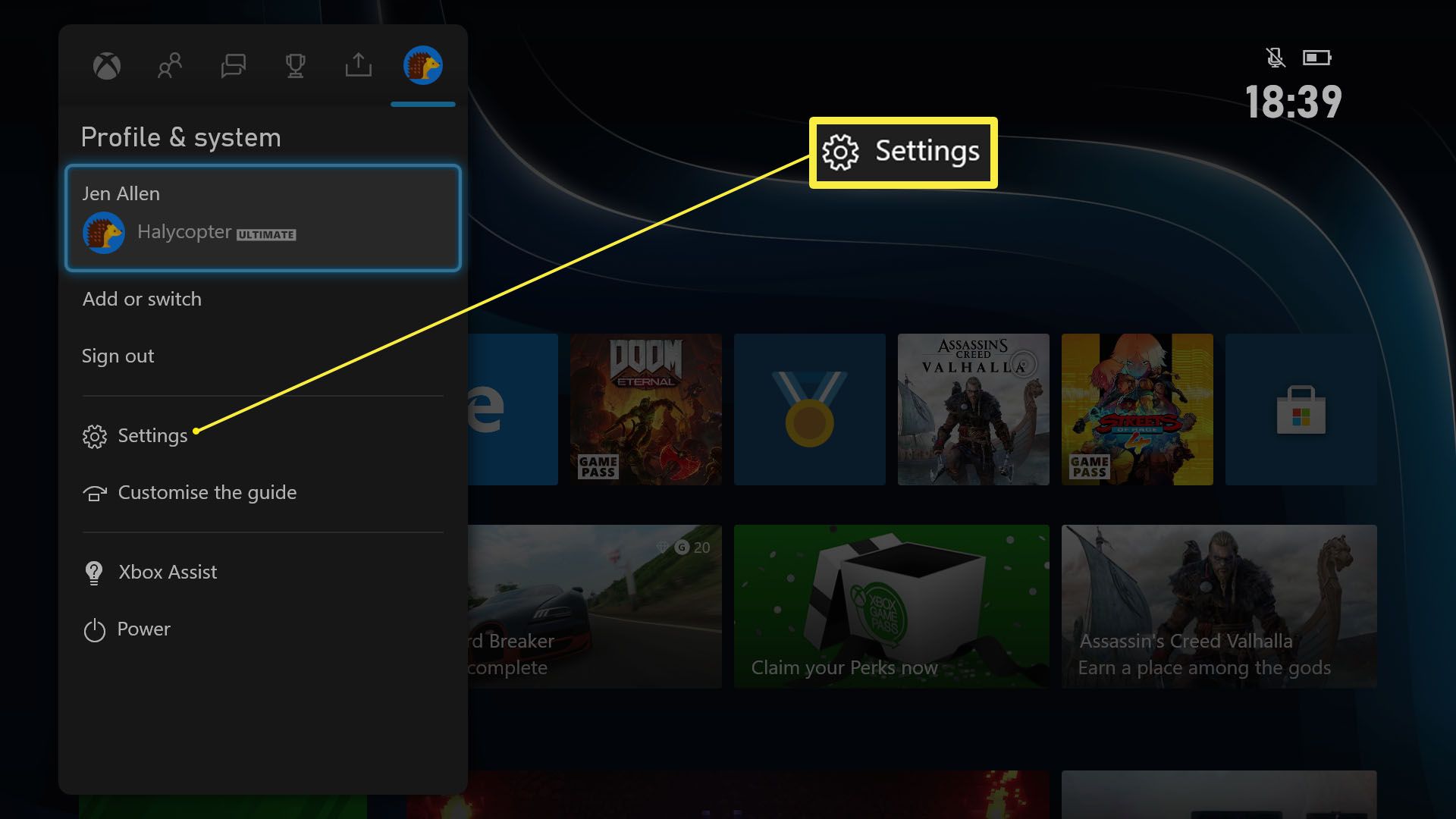Click the ULTIMATE badge beside Halycopter

266,234
